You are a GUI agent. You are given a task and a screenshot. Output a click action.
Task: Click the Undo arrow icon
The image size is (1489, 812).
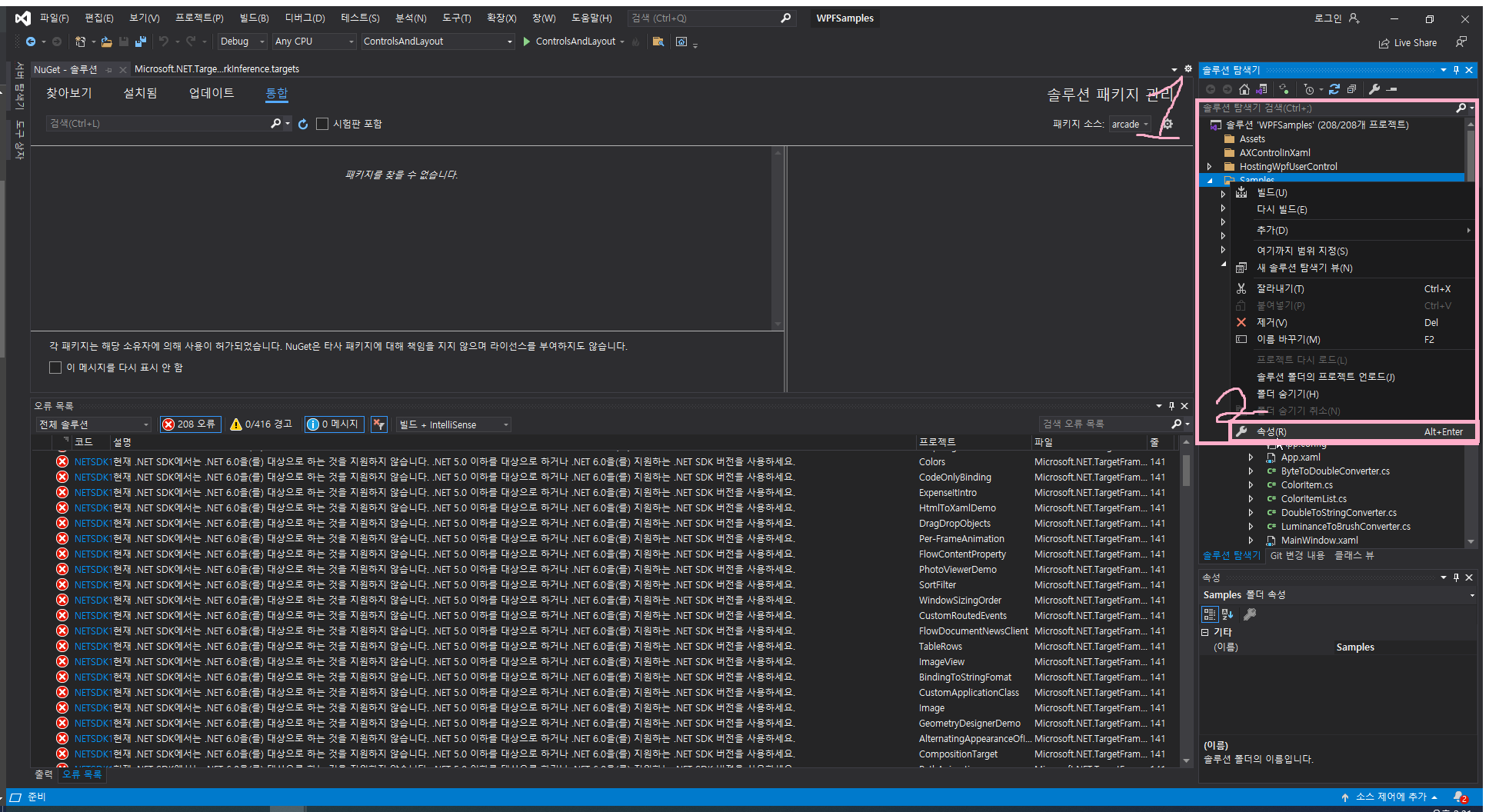(163, 42)
